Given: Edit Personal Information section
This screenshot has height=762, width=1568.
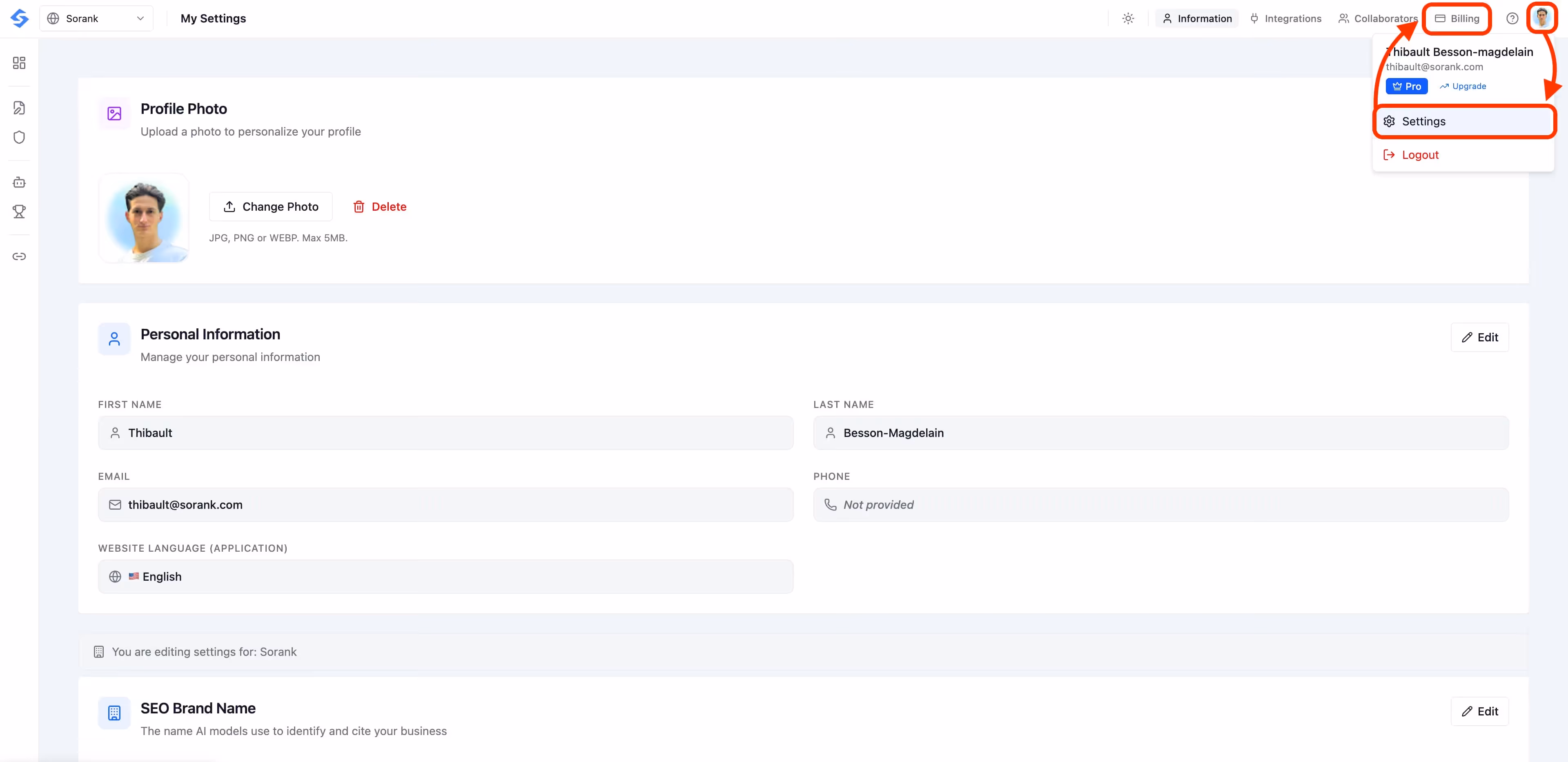Looking at the screenshot, I should 1479,337.
